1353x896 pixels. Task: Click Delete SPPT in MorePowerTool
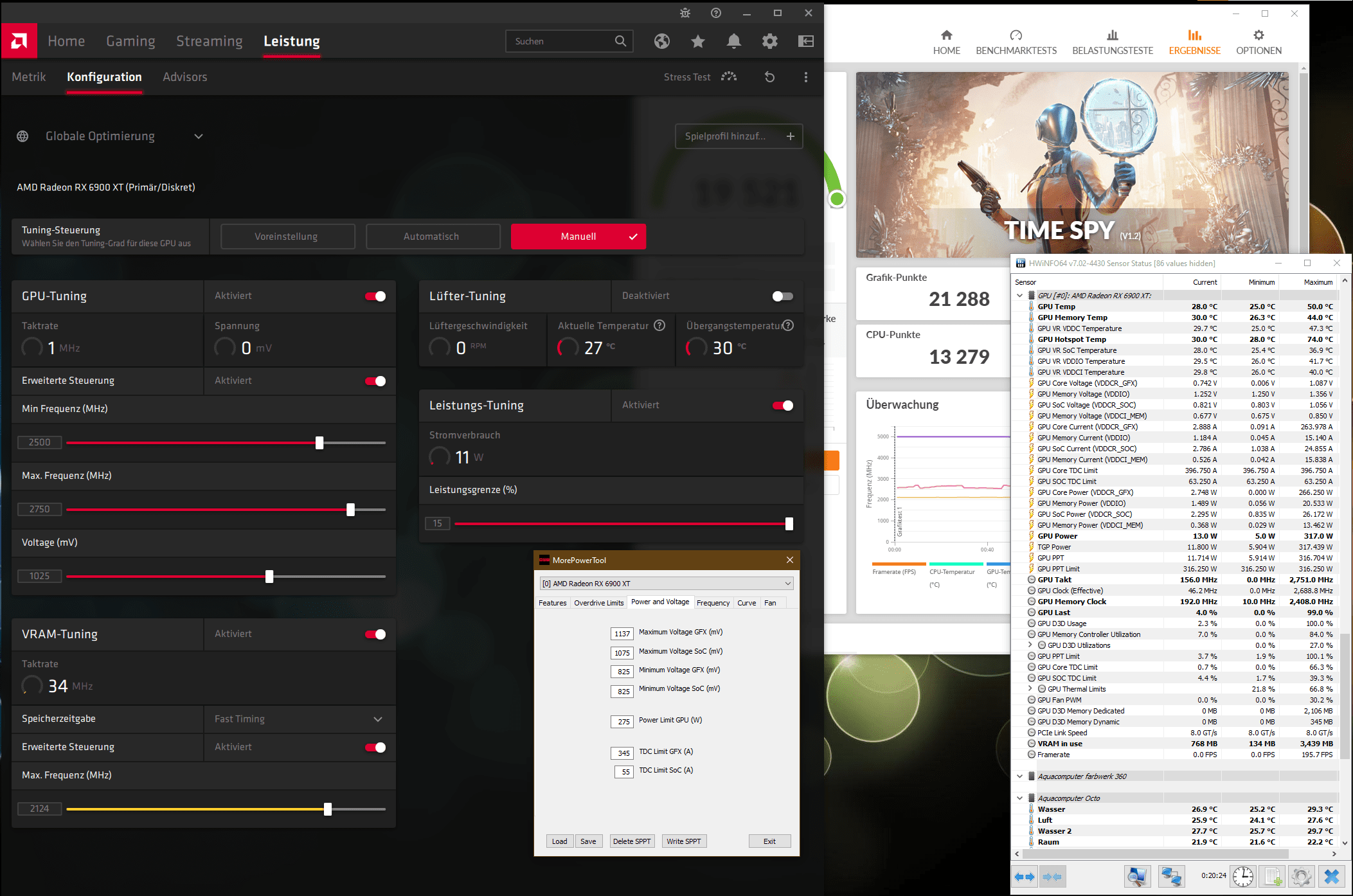tap(632, 841)
